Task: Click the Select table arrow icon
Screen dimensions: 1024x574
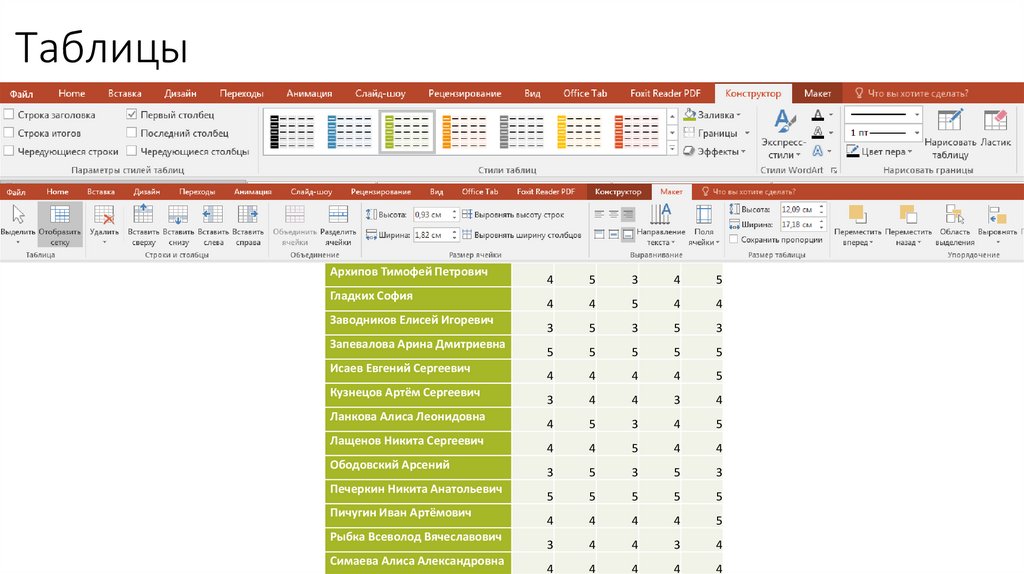Action: point(18,214)
